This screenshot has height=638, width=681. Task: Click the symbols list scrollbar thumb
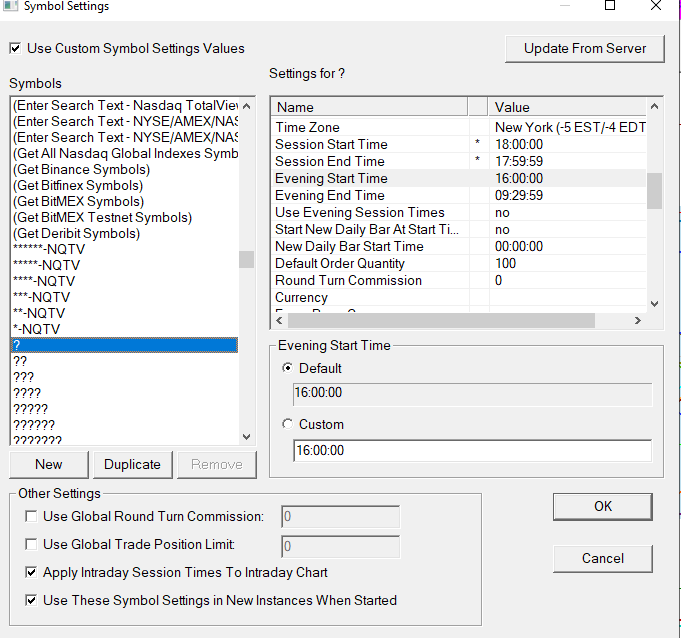pyautogui.click(x=247, y=259)
